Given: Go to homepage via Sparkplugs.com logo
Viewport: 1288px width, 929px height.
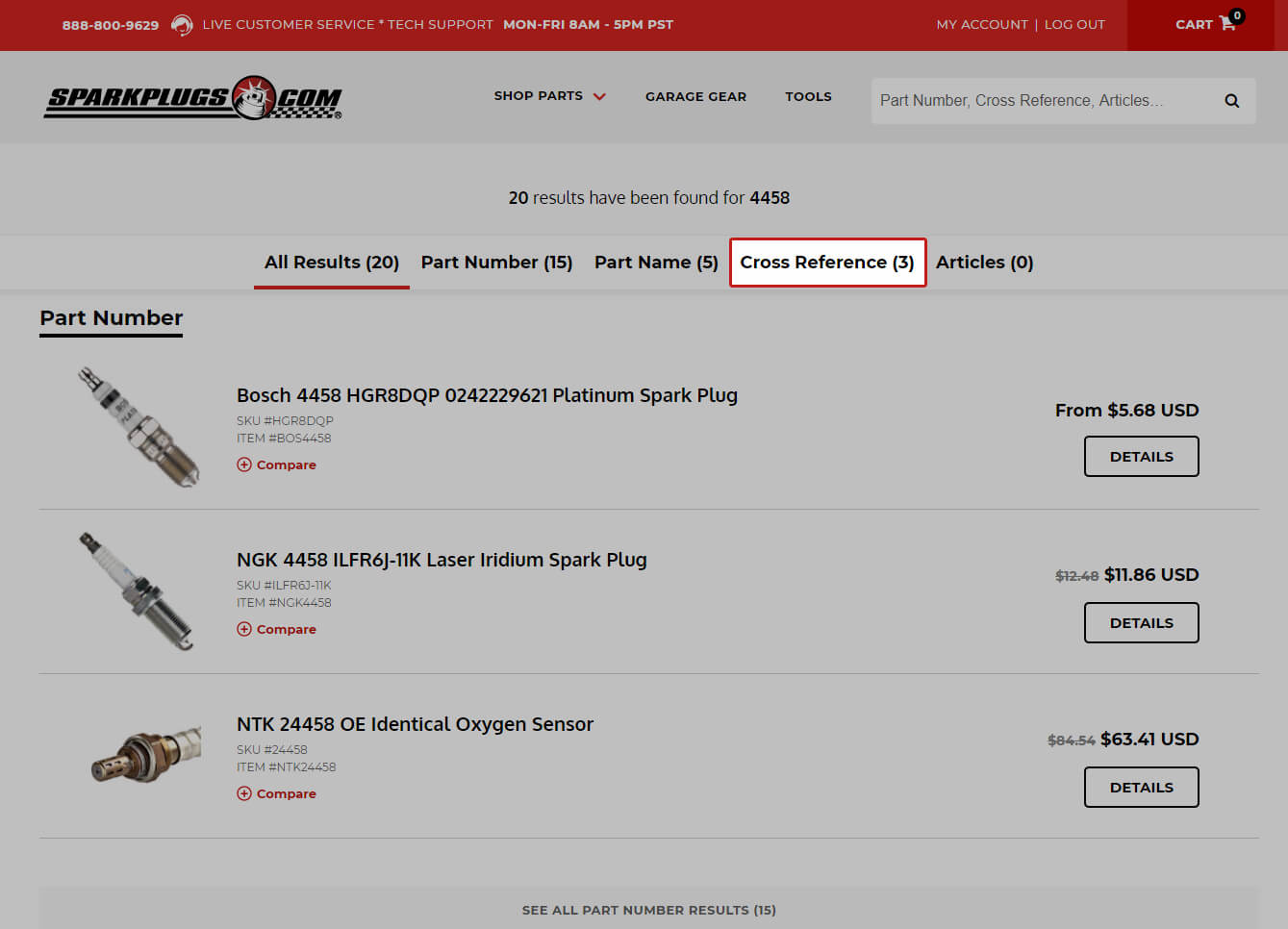Looking at the screenshot, I should pos(193,98).
